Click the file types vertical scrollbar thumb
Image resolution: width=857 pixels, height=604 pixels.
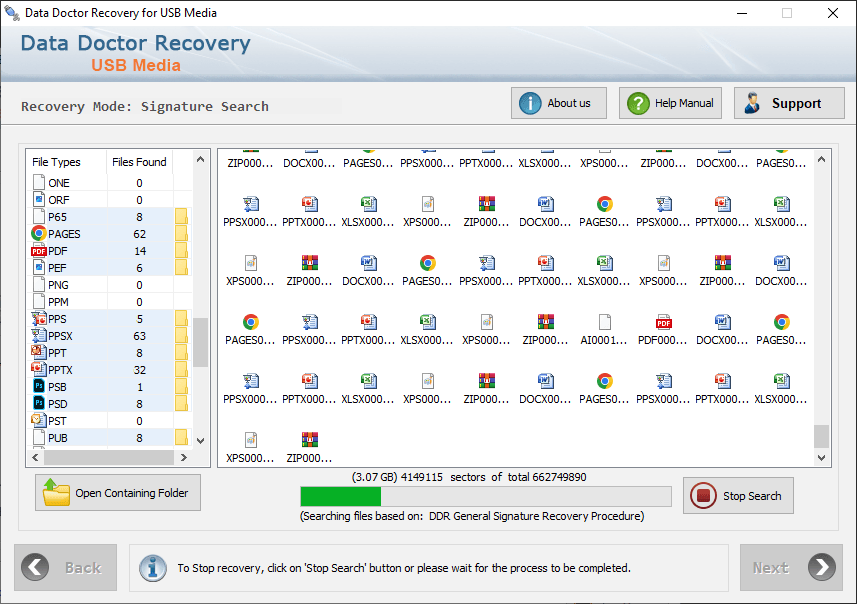(201, 342)
